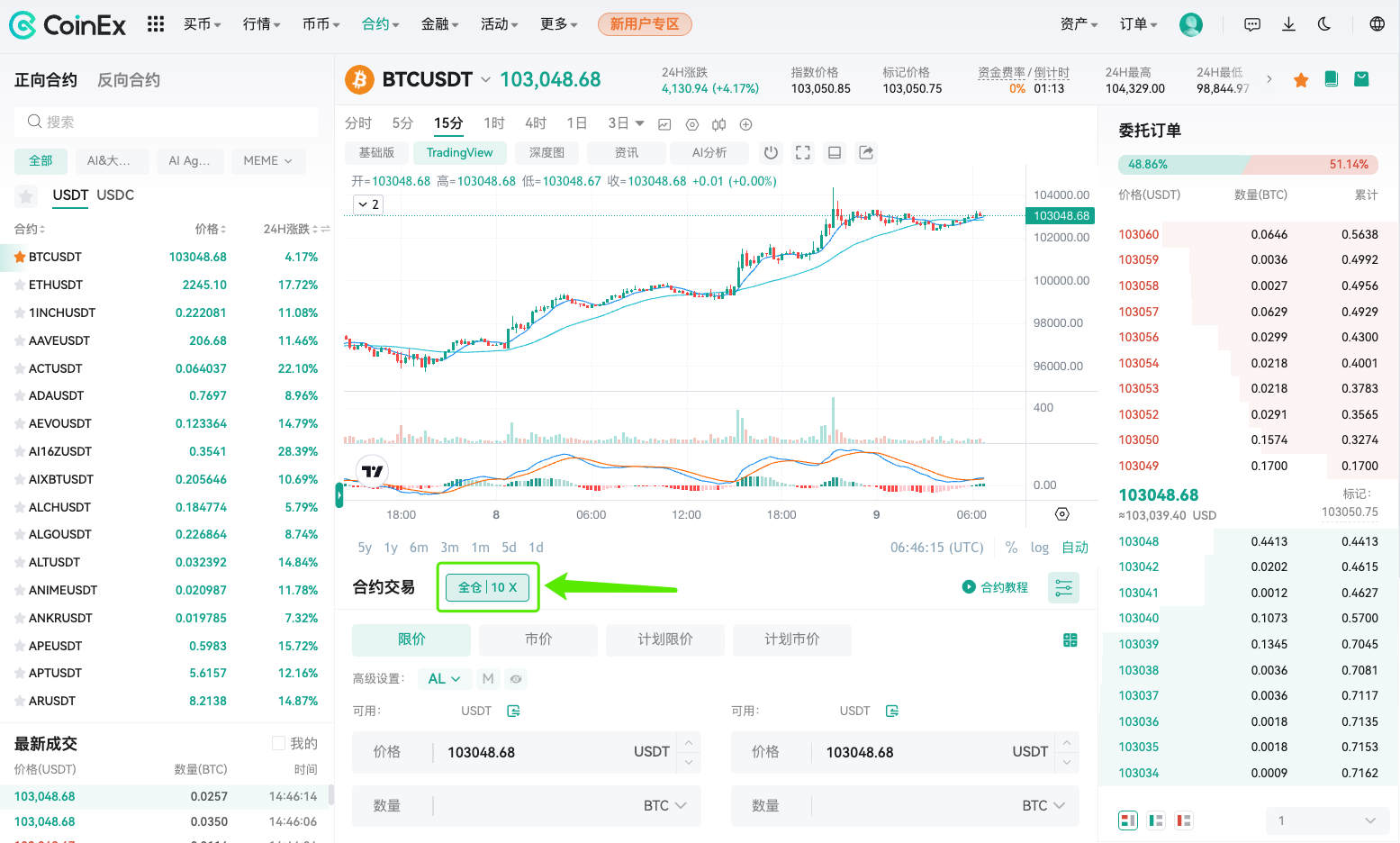
Task: Open USDT transfer icon in right order form
Action: pyautogui.click(x=892, y=711)
